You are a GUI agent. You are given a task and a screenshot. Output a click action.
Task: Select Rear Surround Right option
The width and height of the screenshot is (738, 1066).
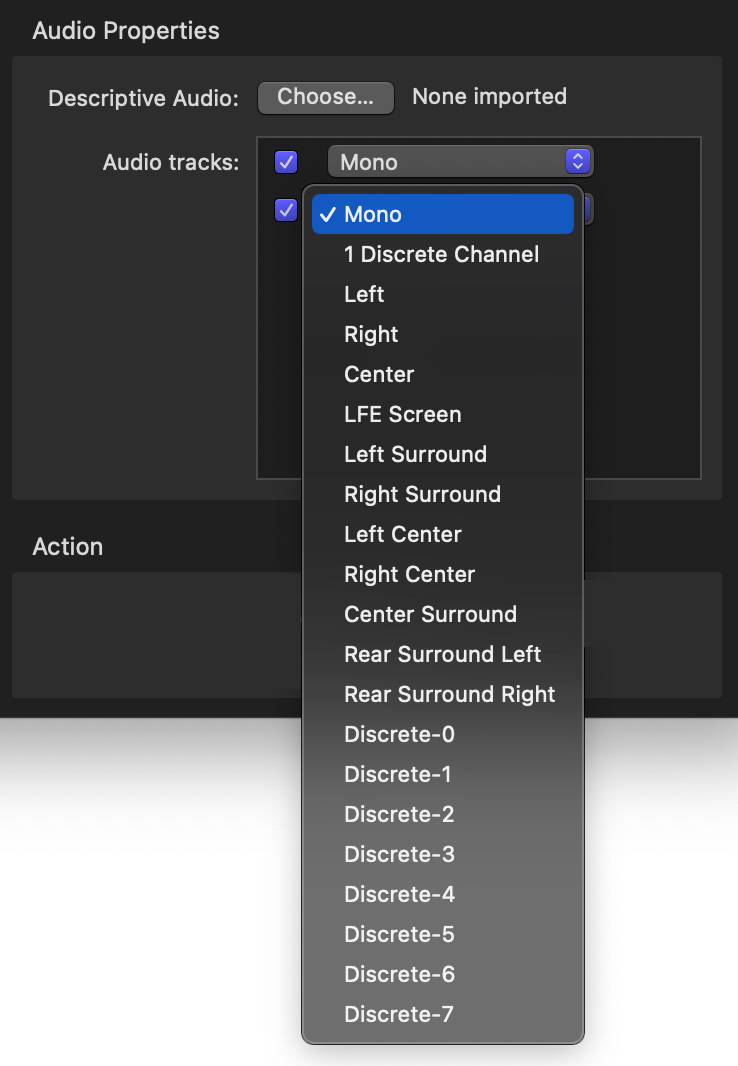[x=443, y=694]
